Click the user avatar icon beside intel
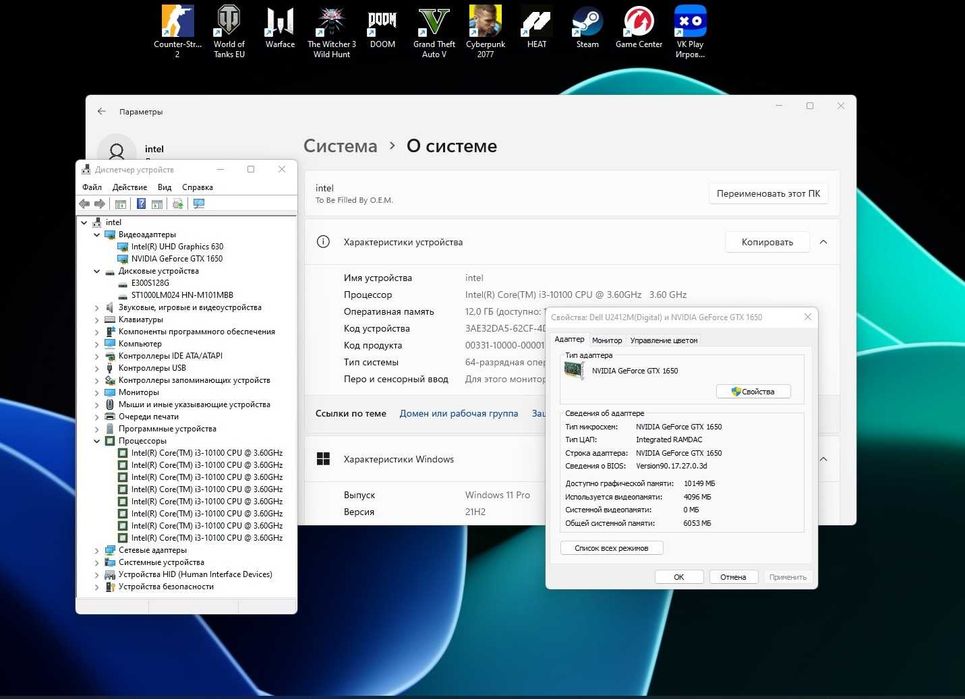Screen dimensions: 965x699 pyautogui.click(x=116, y=148)
